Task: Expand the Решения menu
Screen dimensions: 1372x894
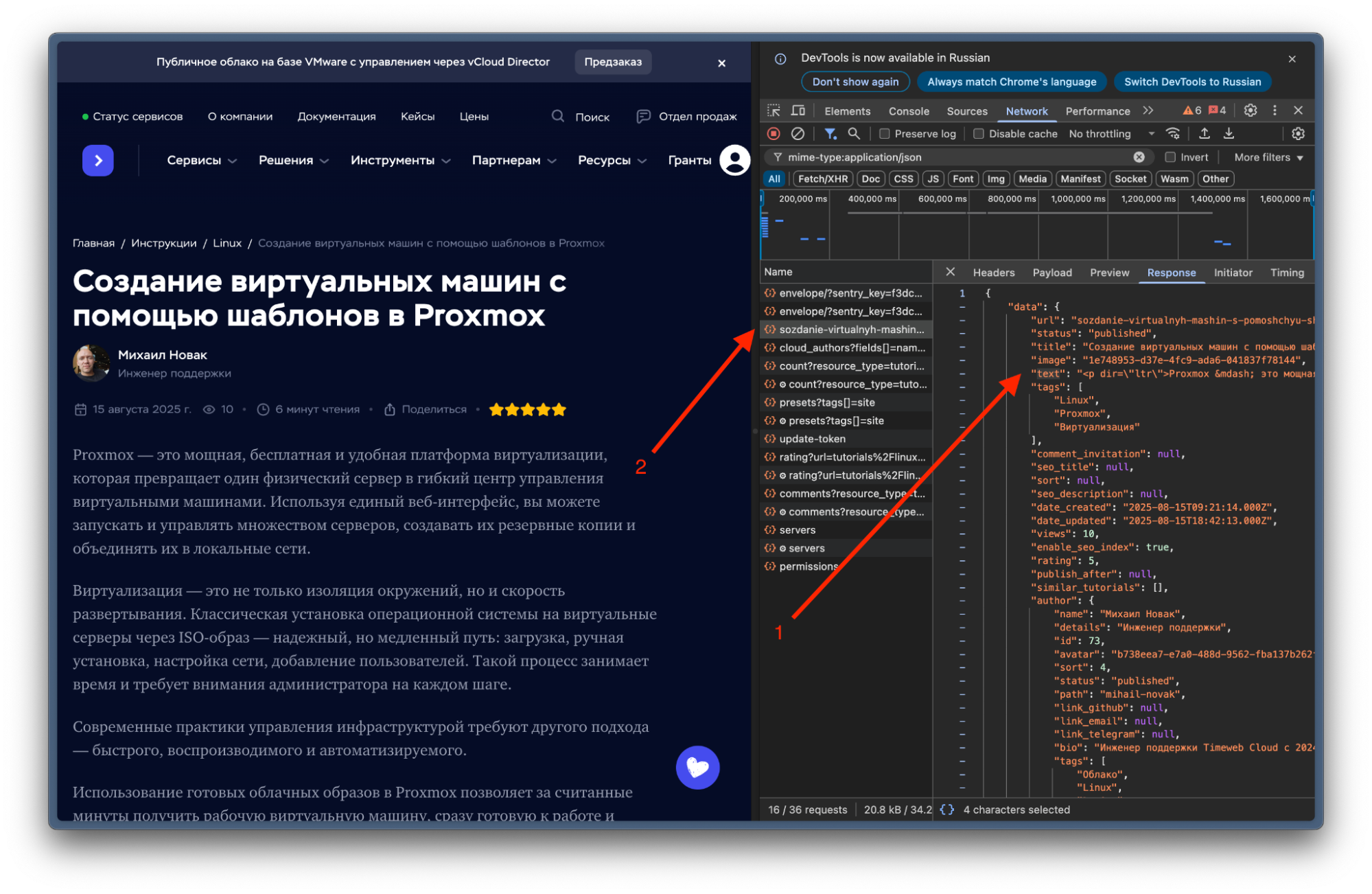Action: 294,161
